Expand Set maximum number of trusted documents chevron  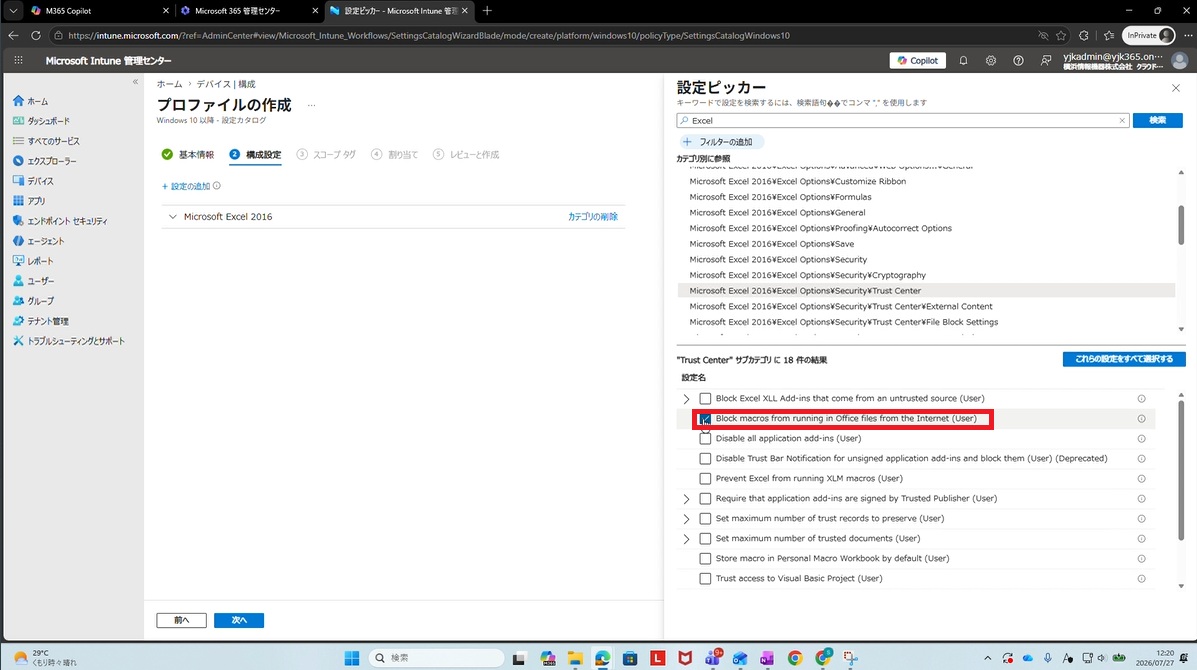(686, 539)
